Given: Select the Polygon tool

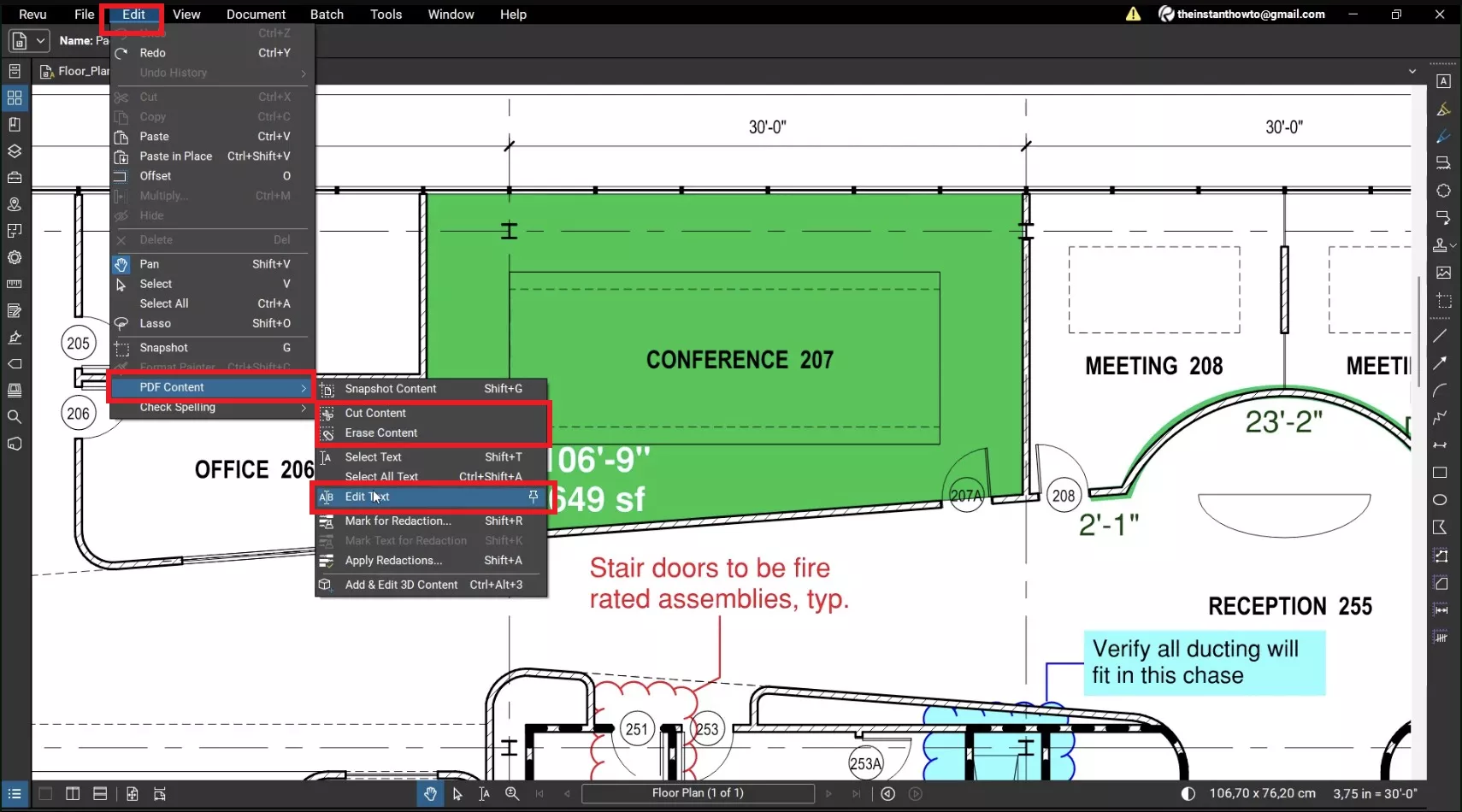Looking at the screenshot, I should pos(1441,527).
